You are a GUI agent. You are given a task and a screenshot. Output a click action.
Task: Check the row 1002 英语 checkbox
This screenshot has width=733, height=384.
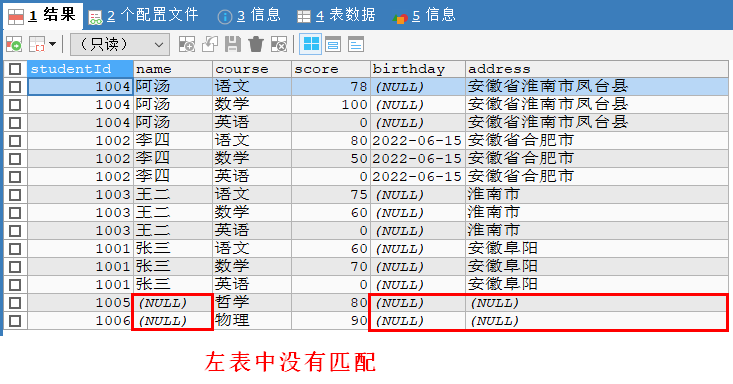point(15,177)
